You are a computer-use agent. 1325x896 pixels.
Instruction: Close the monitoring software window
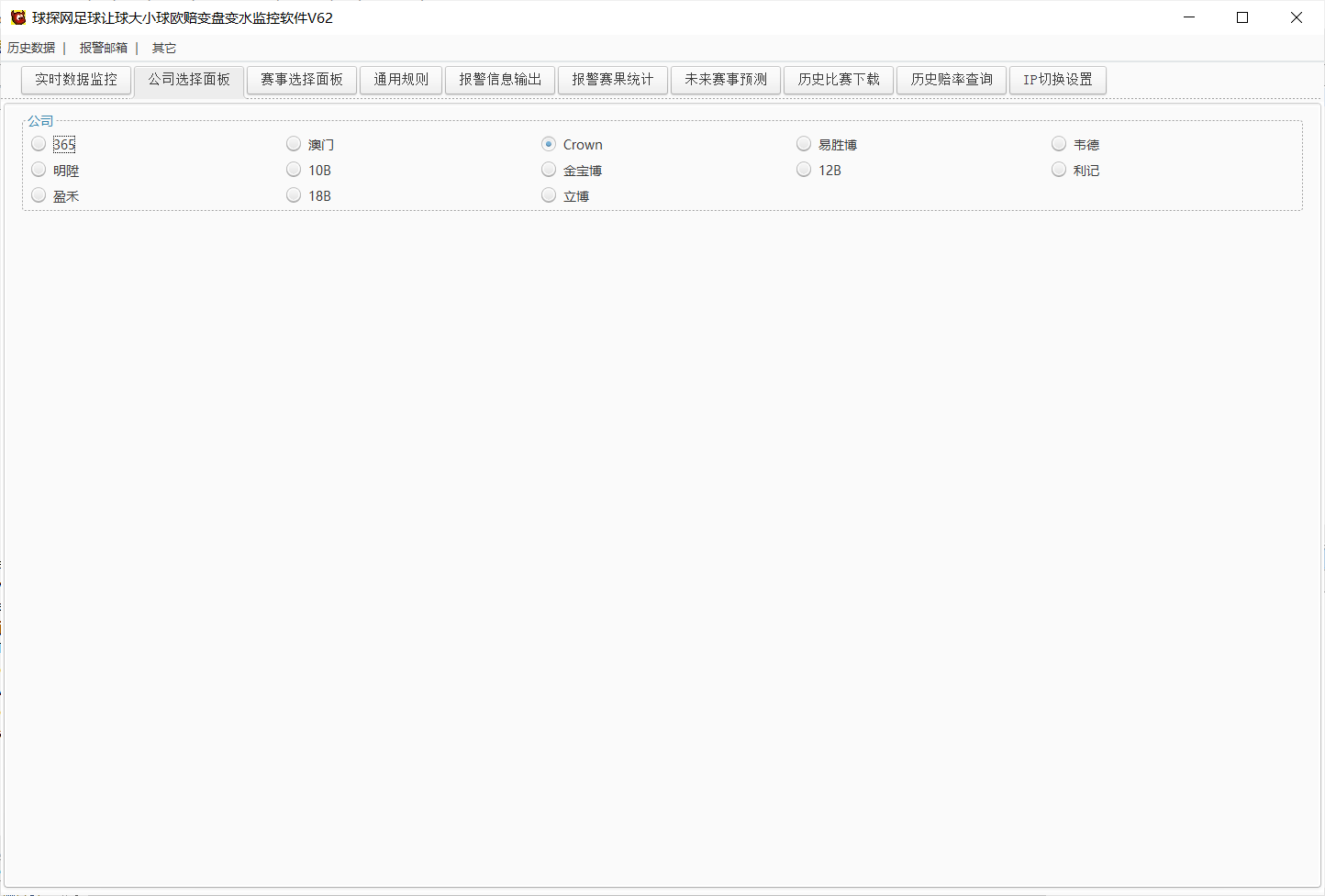coord(1297,17)
